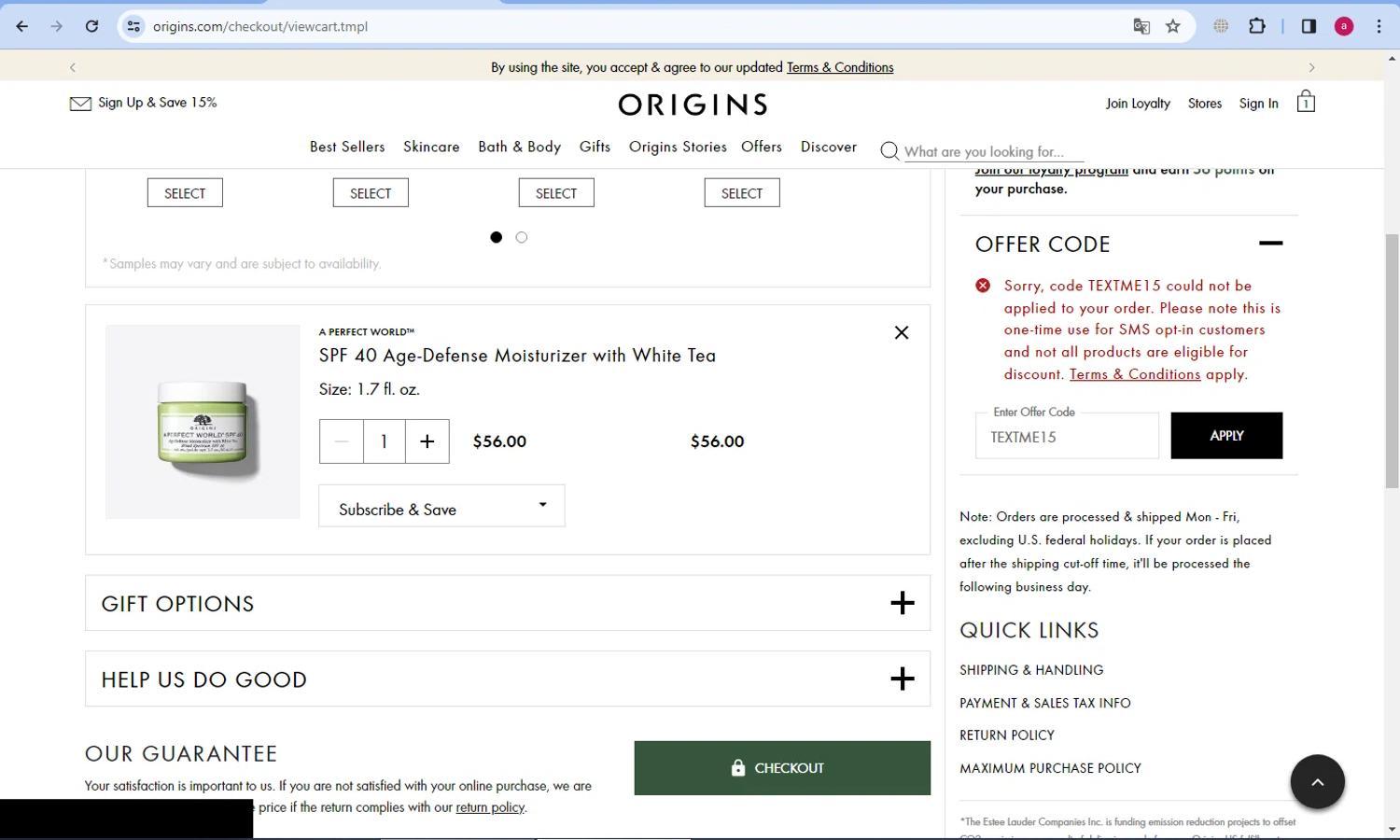Click the red error icon in Offer Code

pos(983,286)
